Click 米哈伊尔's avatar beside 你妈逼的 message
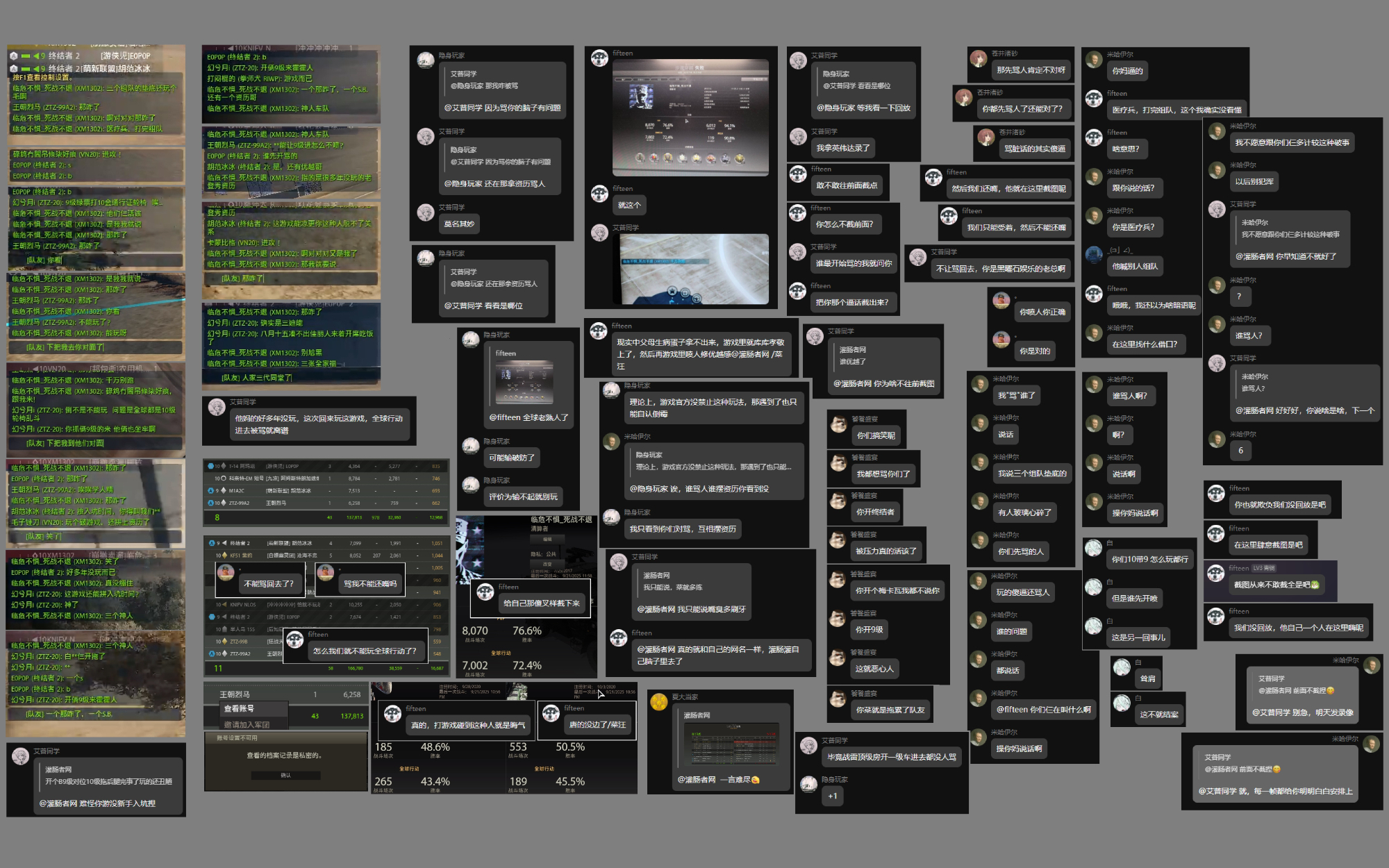 pos(1094,60)
